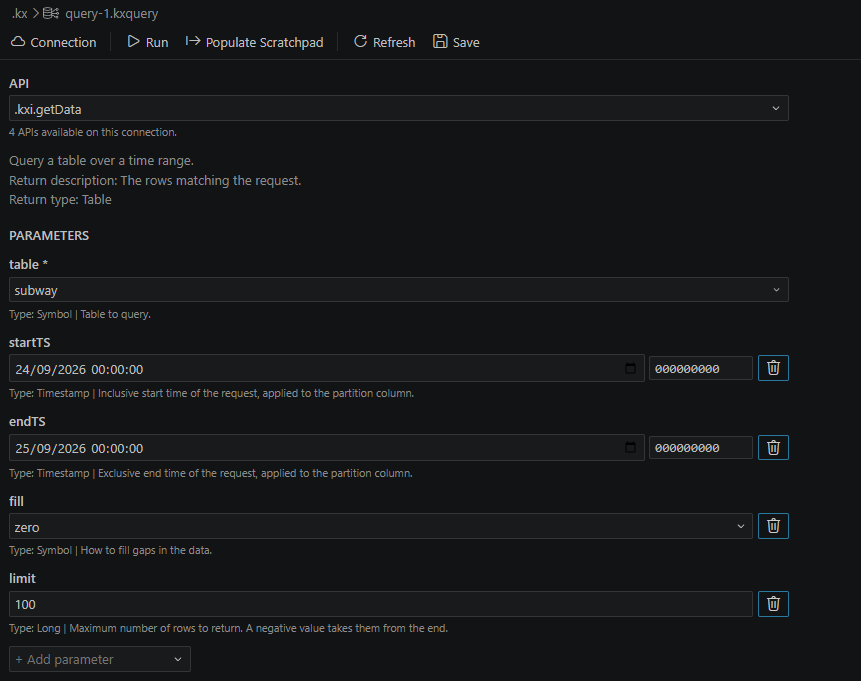Expand the fill dropdown set to zero
Screen dimensions: 861x681
[381, 526]
